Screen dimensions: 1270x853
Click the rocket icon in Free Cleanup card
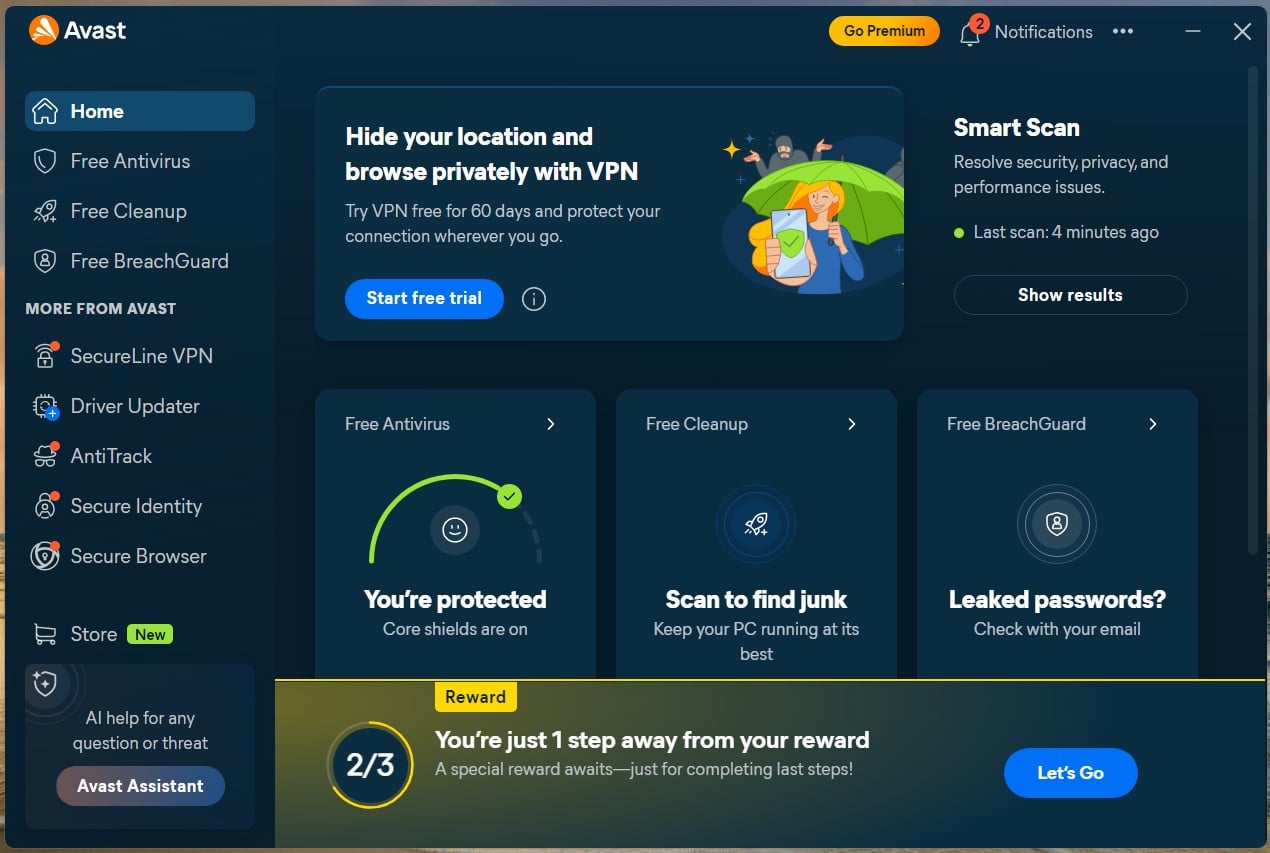(756, 524)
